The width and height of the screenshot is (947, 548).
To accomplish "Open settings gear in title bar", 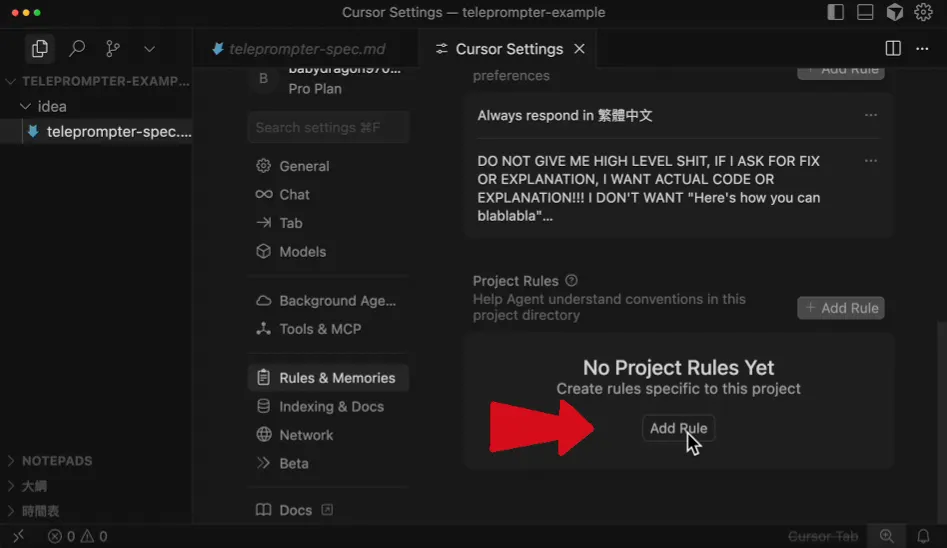I will coord(923,12).
